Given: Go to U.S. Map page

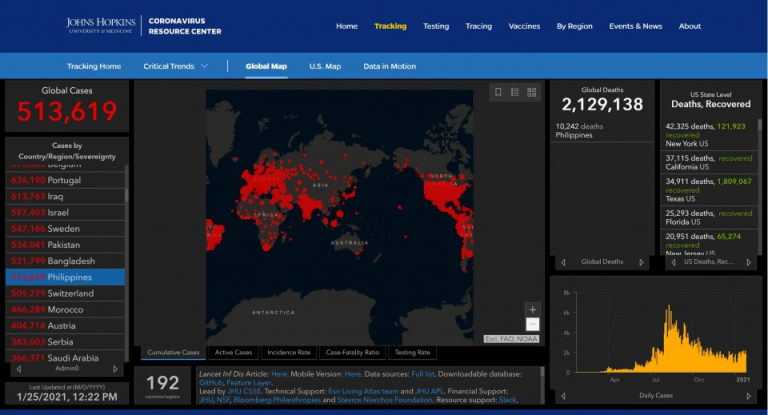Looking at the screenshot, I should click(x=325, y=66).
